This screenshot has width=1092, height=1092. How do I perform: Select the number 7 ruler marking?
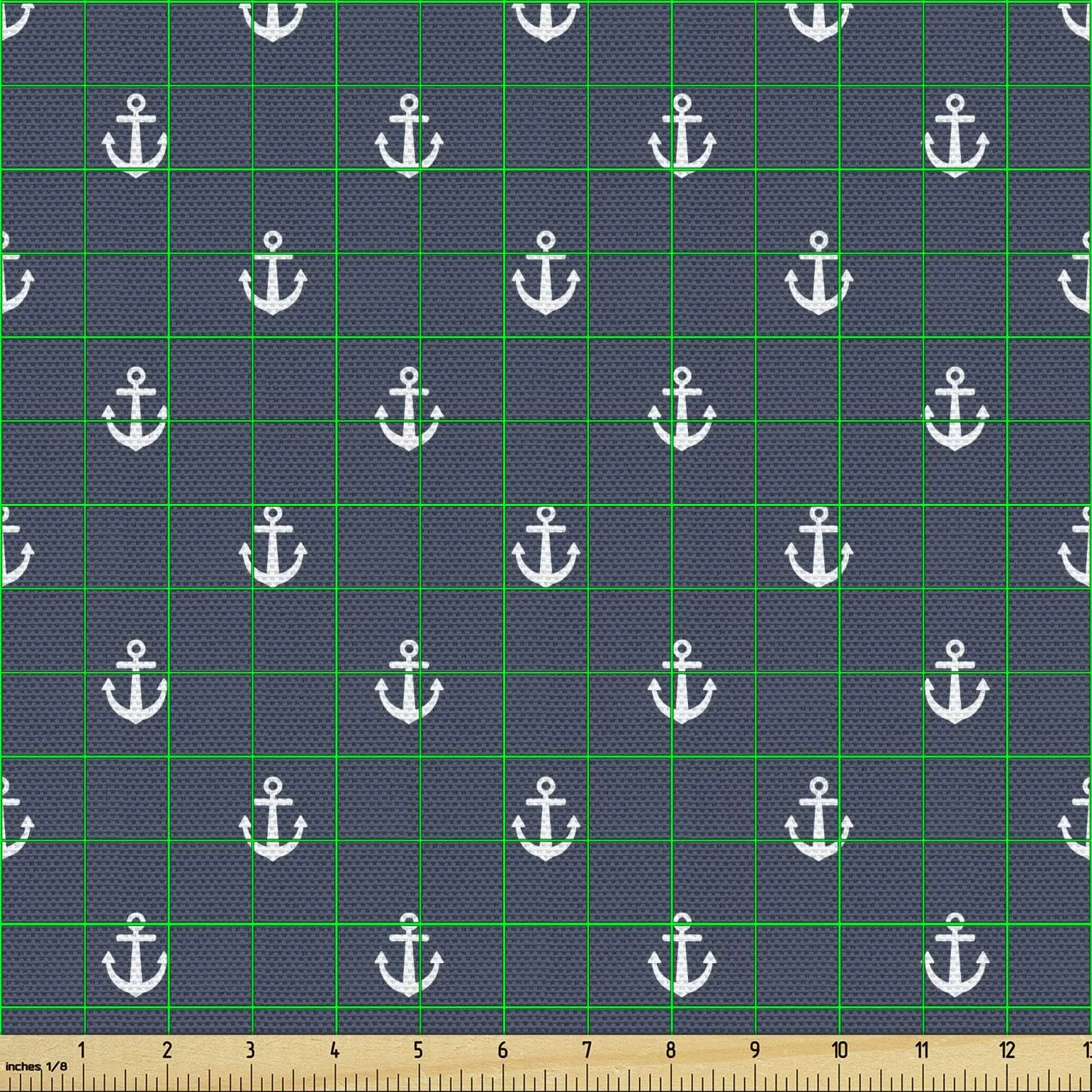[586, 1051]
